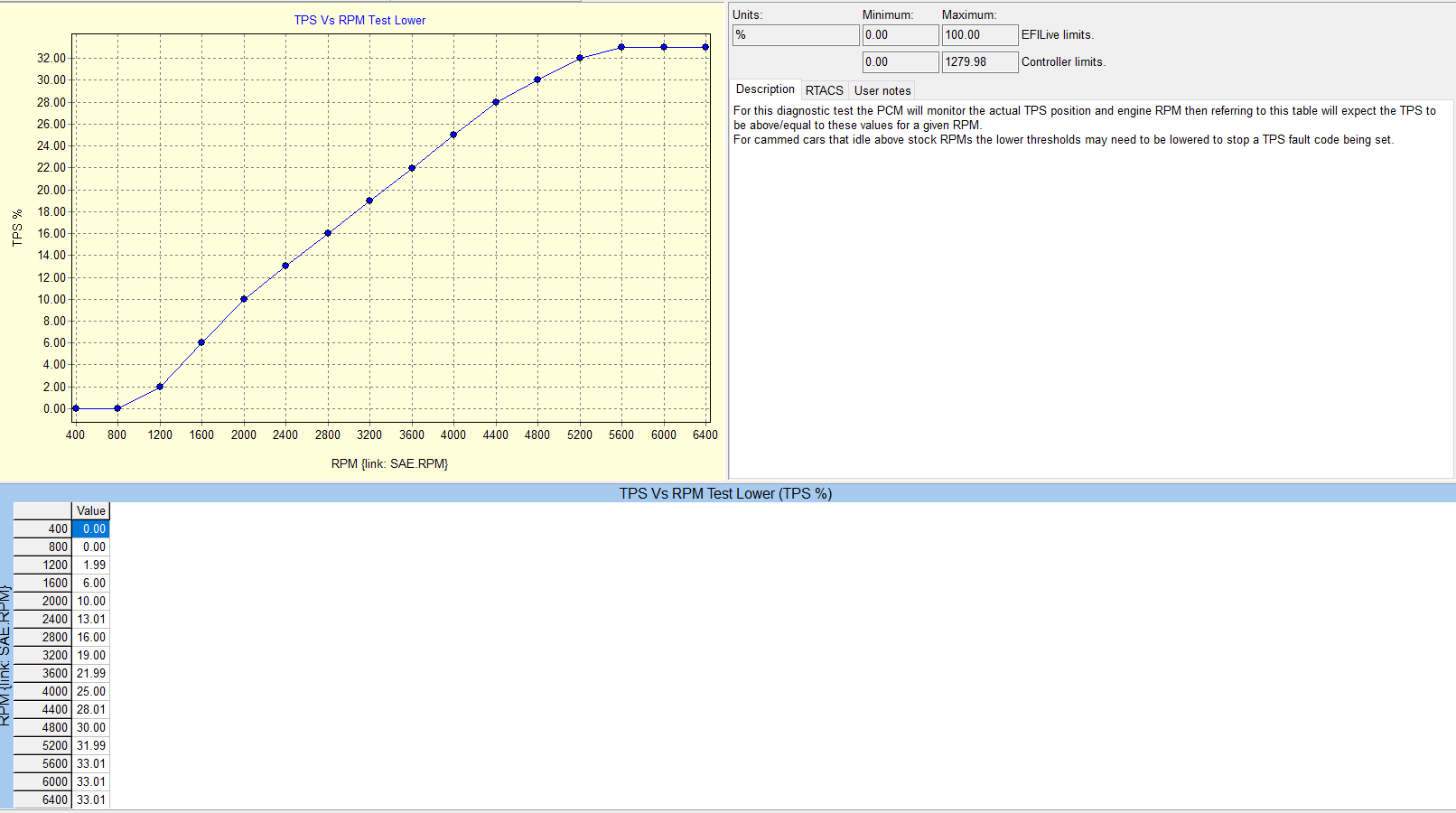
Task: Click the EFILive limits minimum field
Action: pyautogui.click(x=900, y=35)
